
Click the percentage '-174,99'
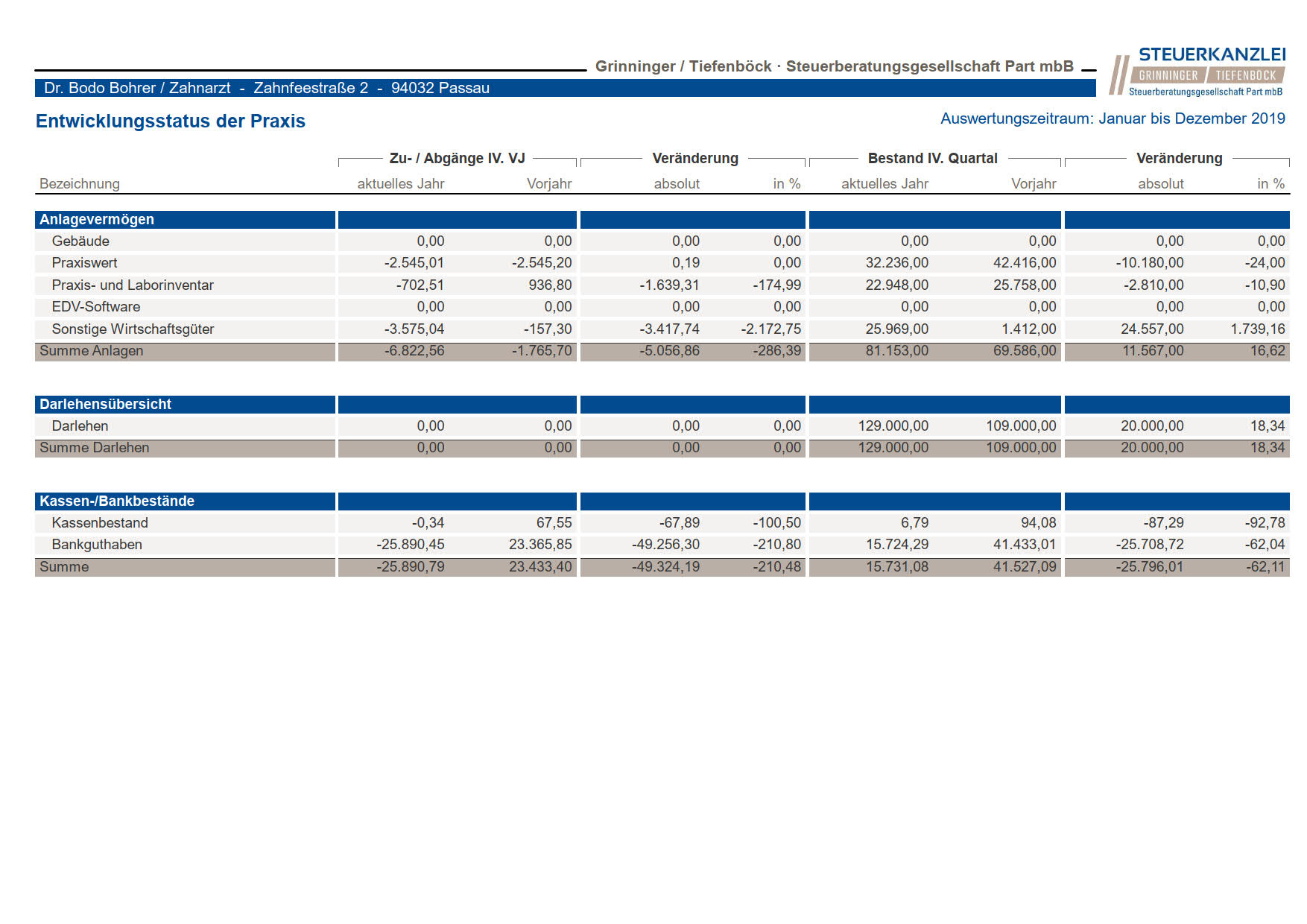tap(776, 285)
